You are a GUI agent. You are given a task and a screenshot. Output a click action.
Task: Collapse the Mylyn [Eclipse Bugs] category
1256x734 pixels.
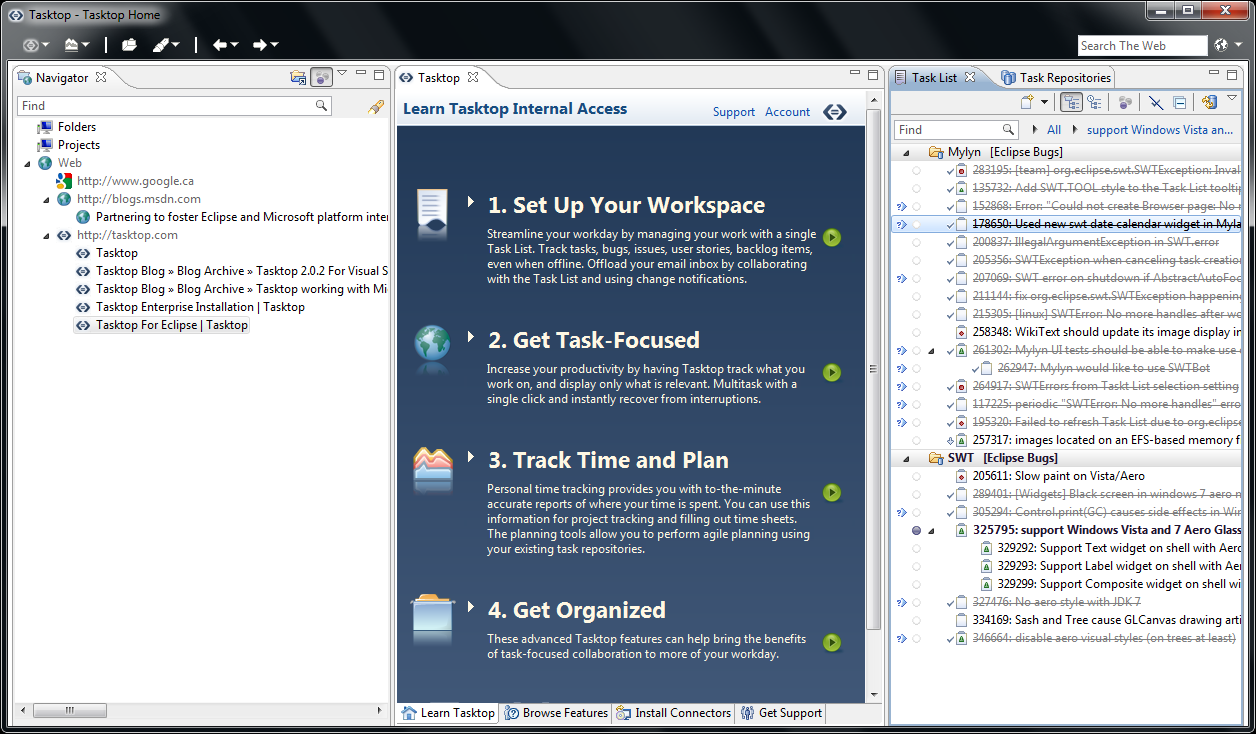click(x=906, y=153)
